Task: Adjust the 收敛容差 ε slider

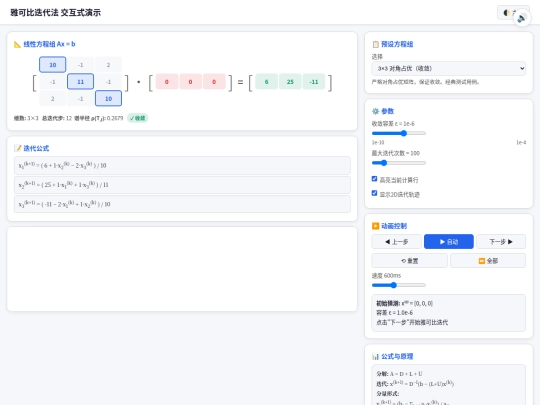Action: [x=399, y=133]
